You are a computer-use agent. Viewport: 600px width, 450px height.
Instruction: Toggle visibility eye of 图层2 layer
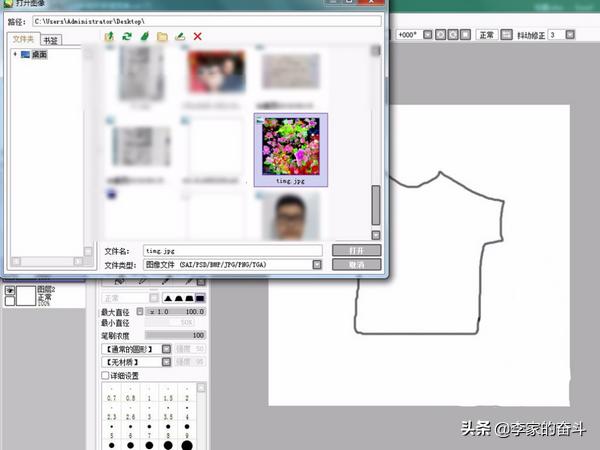11,289
